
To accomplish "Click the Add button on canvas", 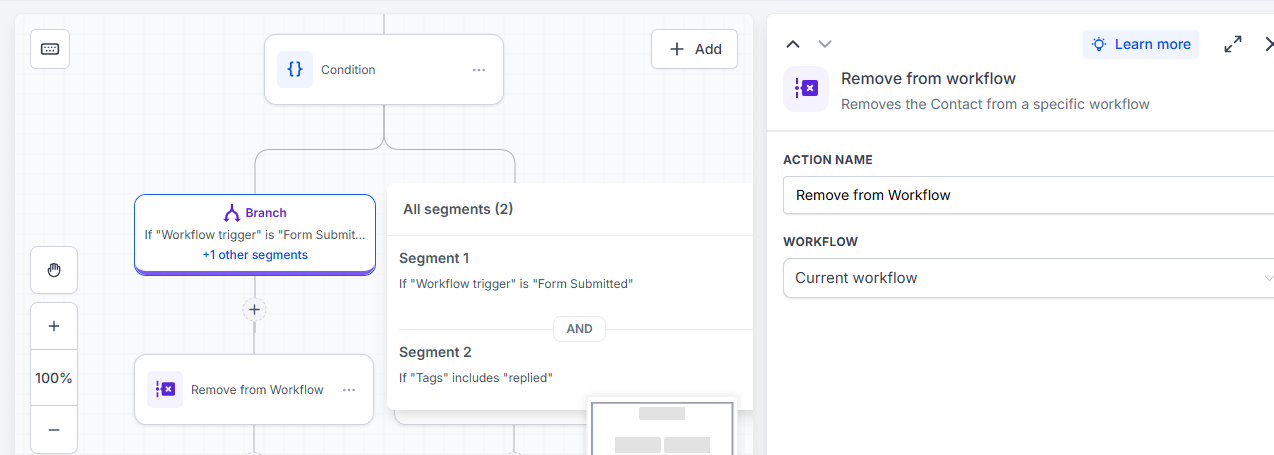I will click(x=695, y=49).
